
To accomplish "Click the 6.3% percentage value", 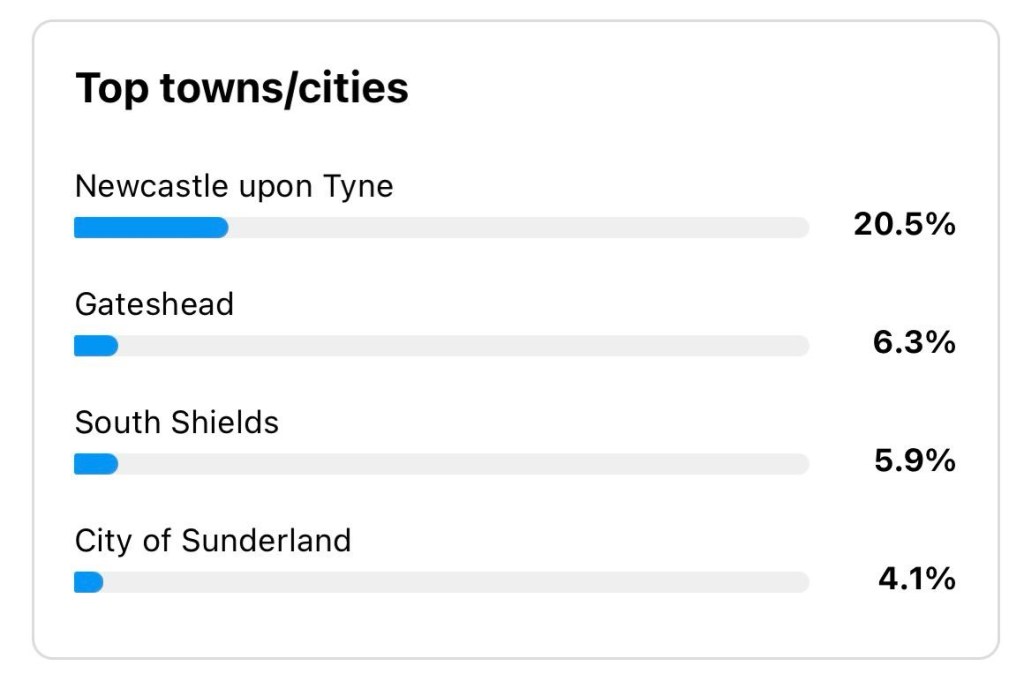I will tap(914, 343).
